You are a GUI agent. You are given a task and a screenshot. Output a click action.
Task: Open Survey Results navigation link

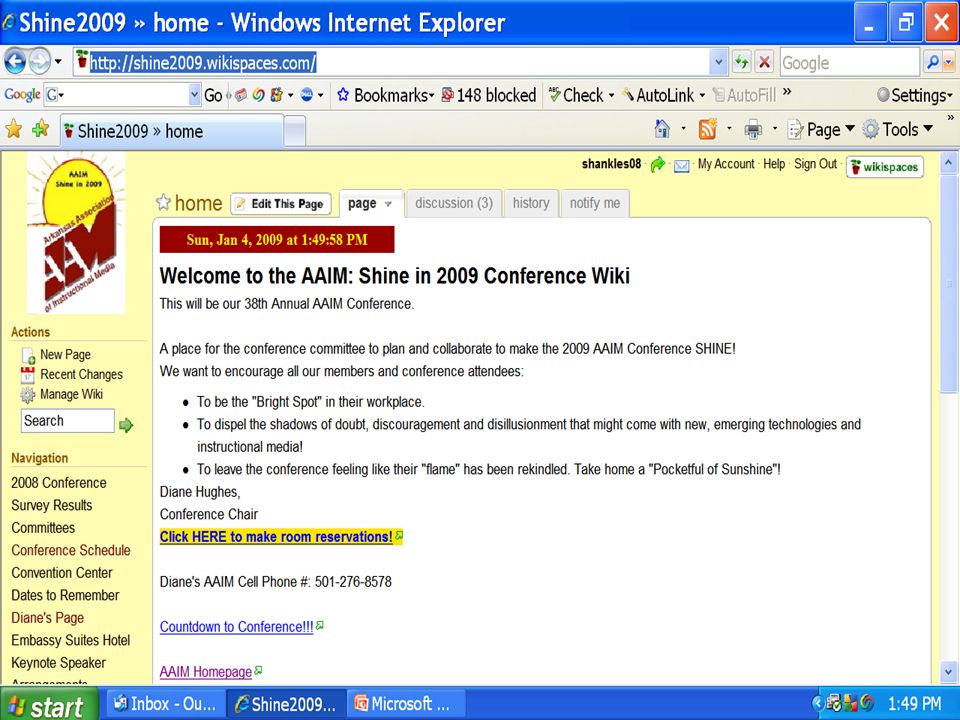pos(51,506)
